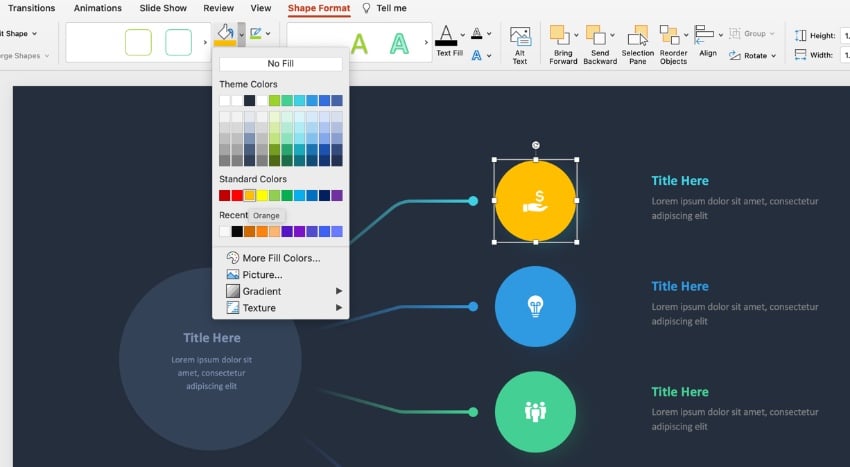Choose No Fill option

[281, 64]
